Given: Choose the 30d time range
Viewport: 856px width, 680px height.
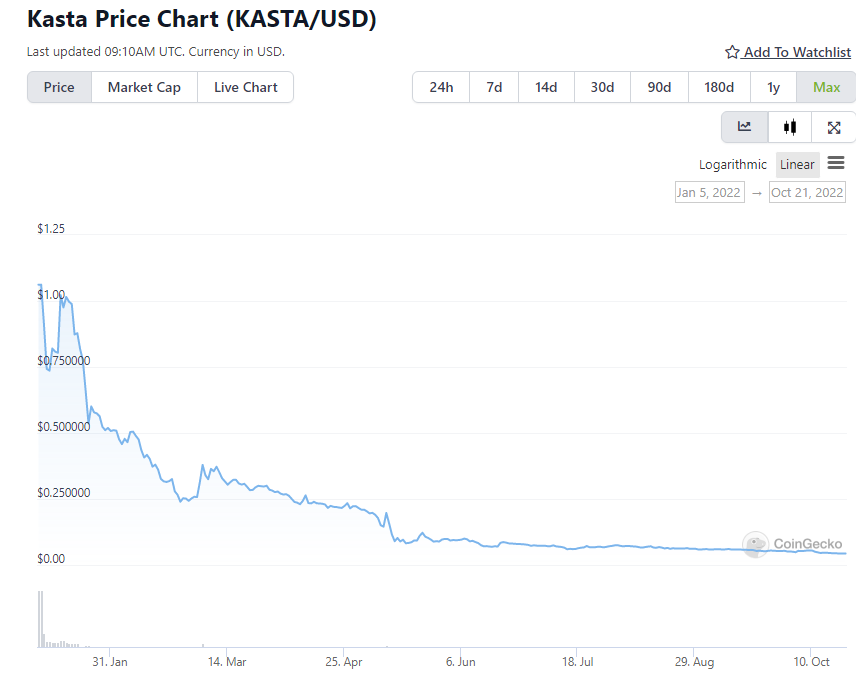Looking at the screenshot, I should tap(602, 87).
